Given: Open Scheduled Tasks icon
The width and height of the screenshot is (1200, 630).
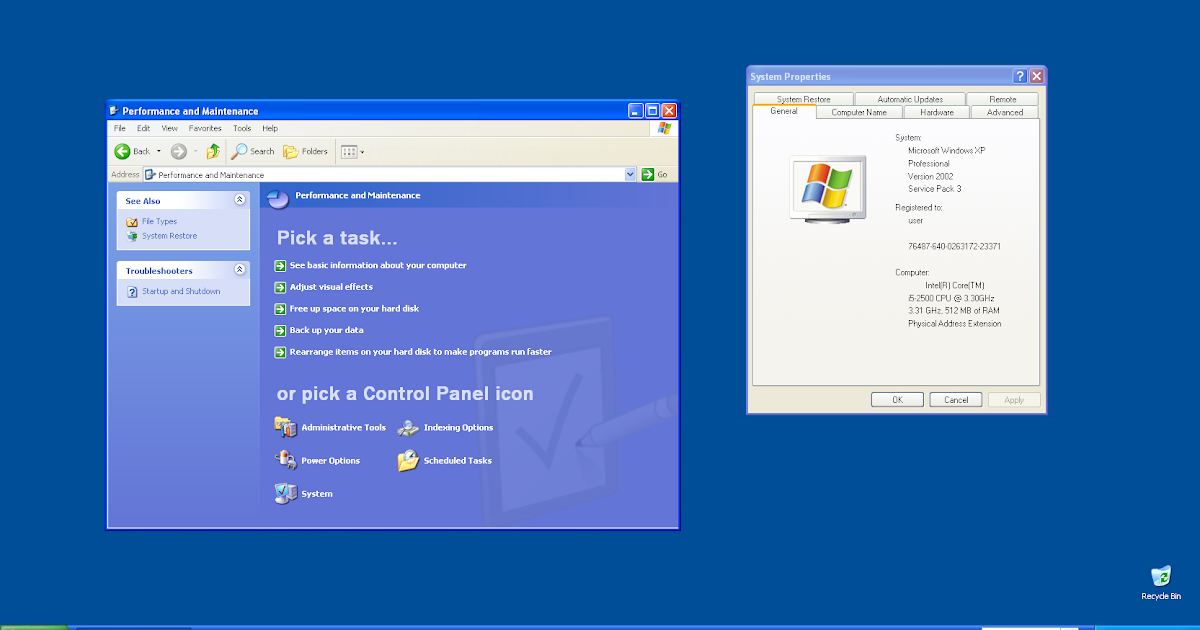Looking at the screenshot, I should [408, 460].
